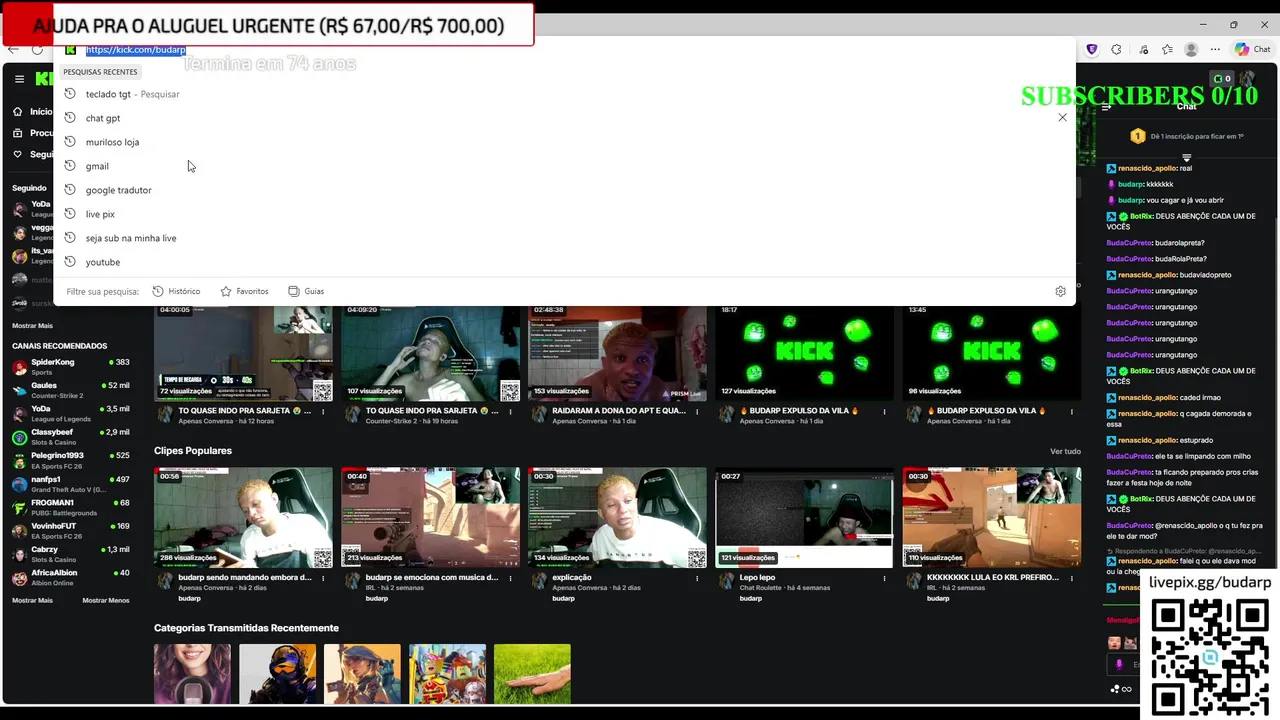
Task: Open the browser profile avatar
Action: [x=1191, y=50]
